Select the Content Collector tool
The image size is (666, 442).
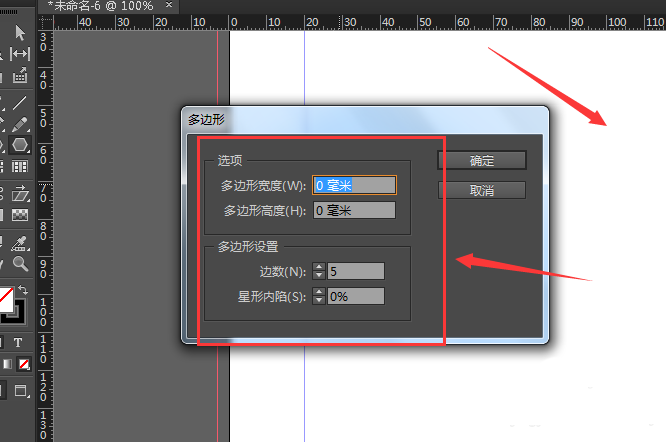coord(20,76)
